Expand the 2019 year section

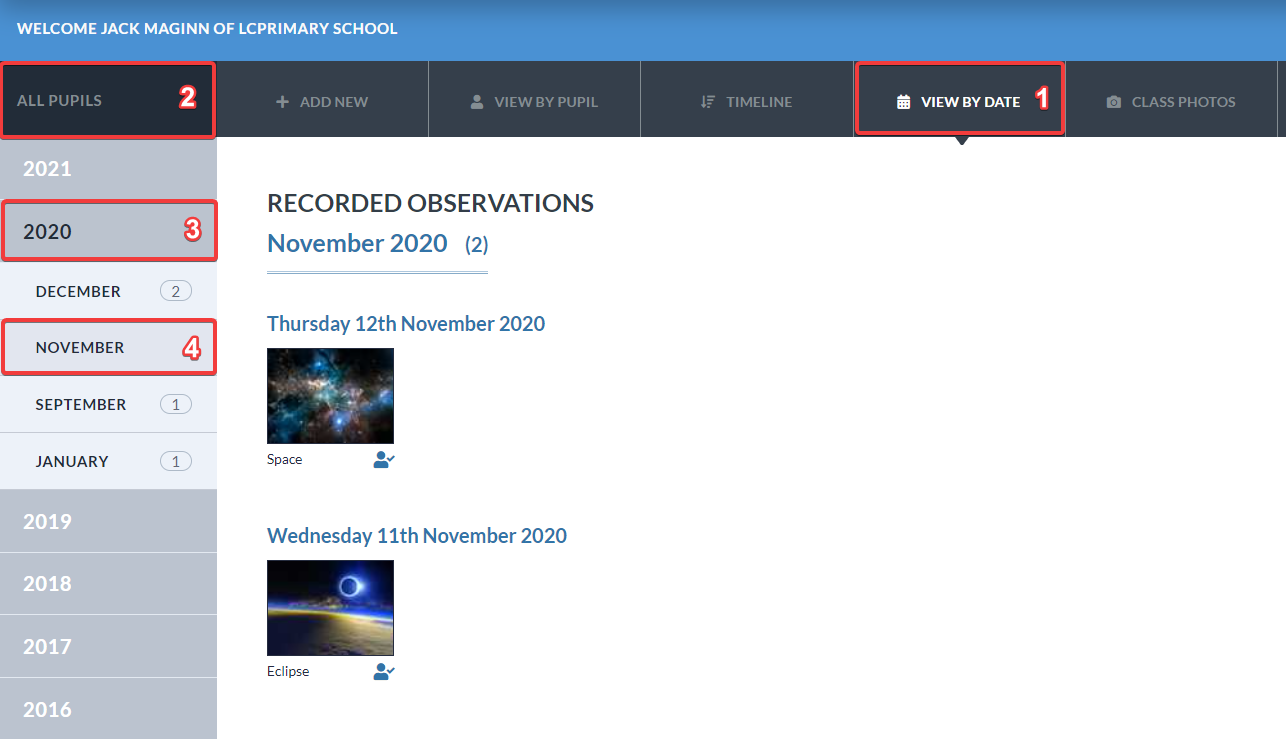[x=108, y=521]
